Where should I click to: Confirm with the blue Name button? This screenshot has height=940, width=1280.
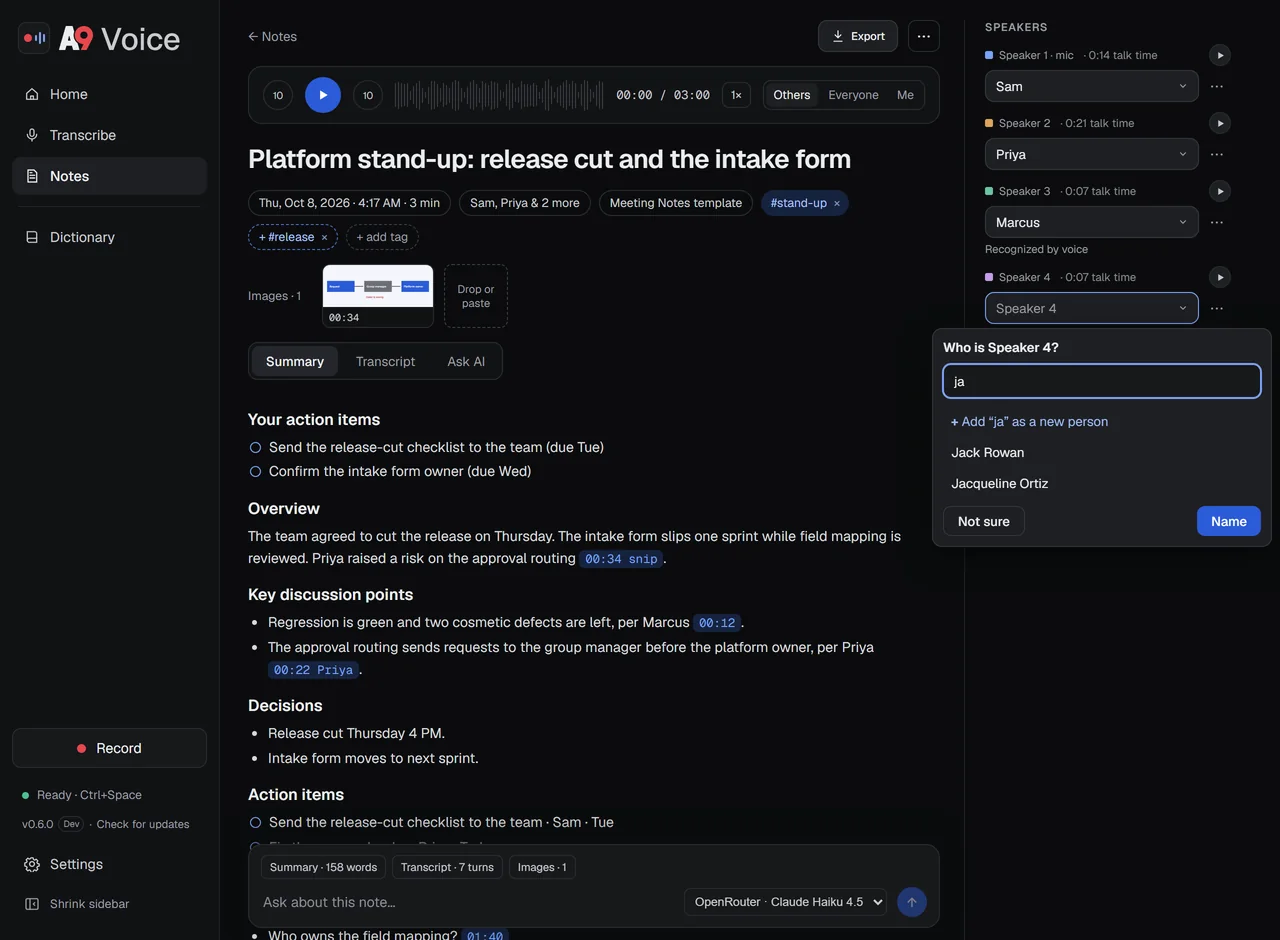pyautogui.click(x=1228, y=521)
